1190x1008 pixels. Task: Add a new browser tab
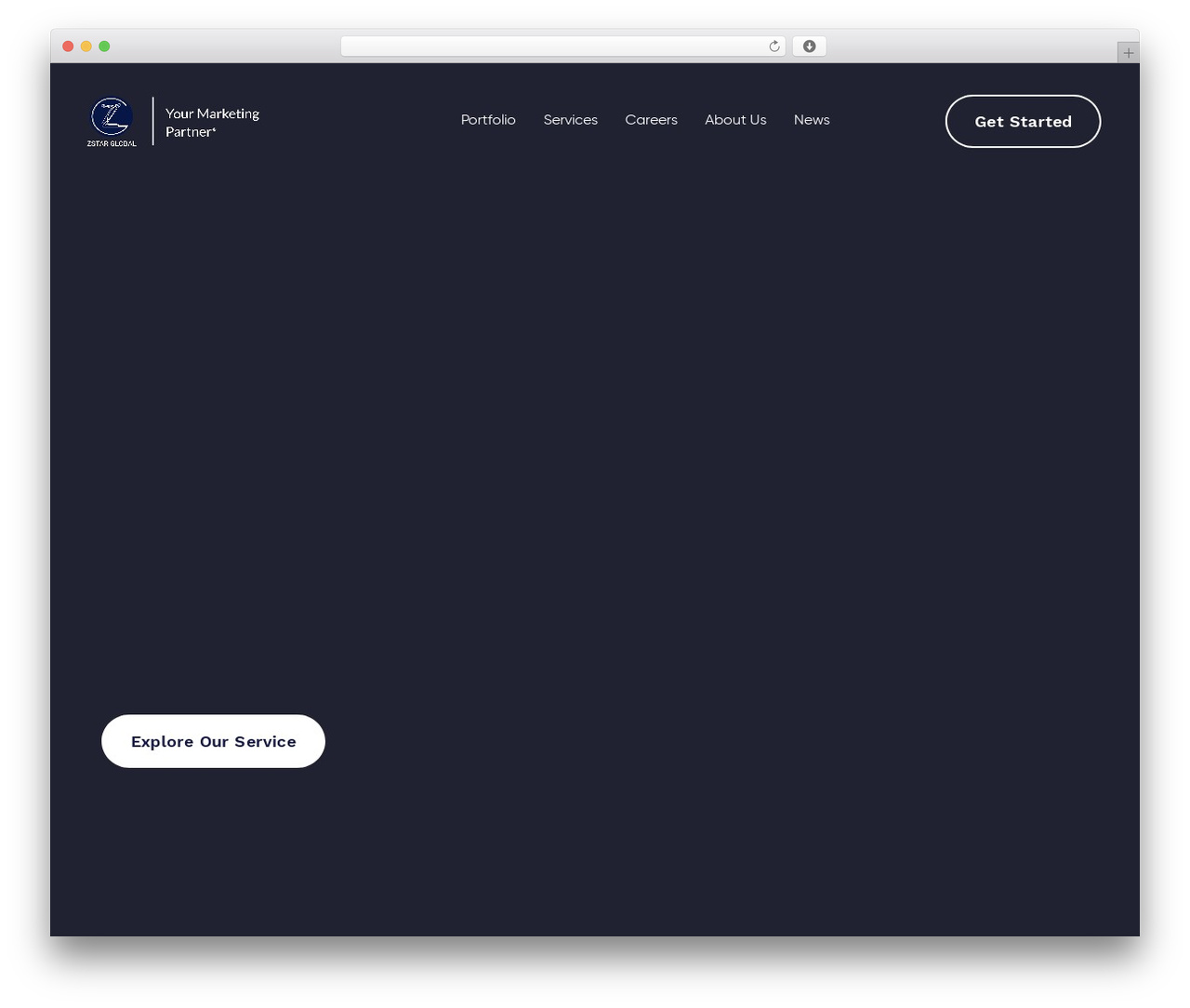pos(1128,53)
